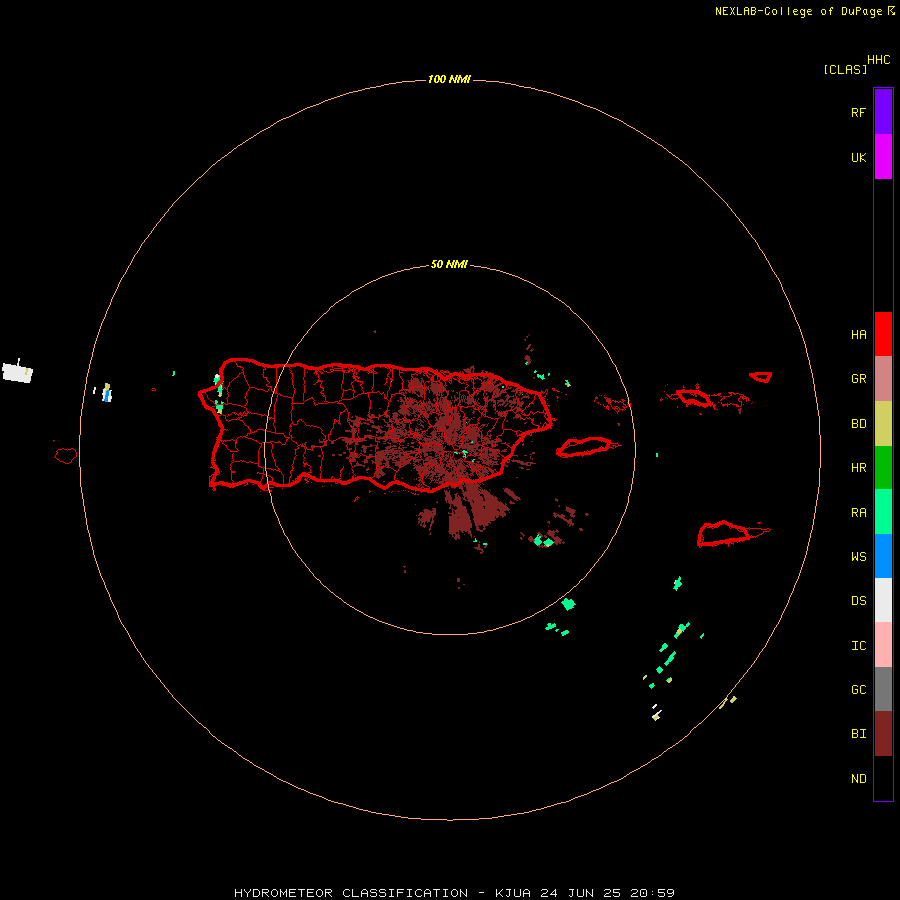Click the IC legend label
The width and height of the screenshot is (900, 900).
coord(858,646)
